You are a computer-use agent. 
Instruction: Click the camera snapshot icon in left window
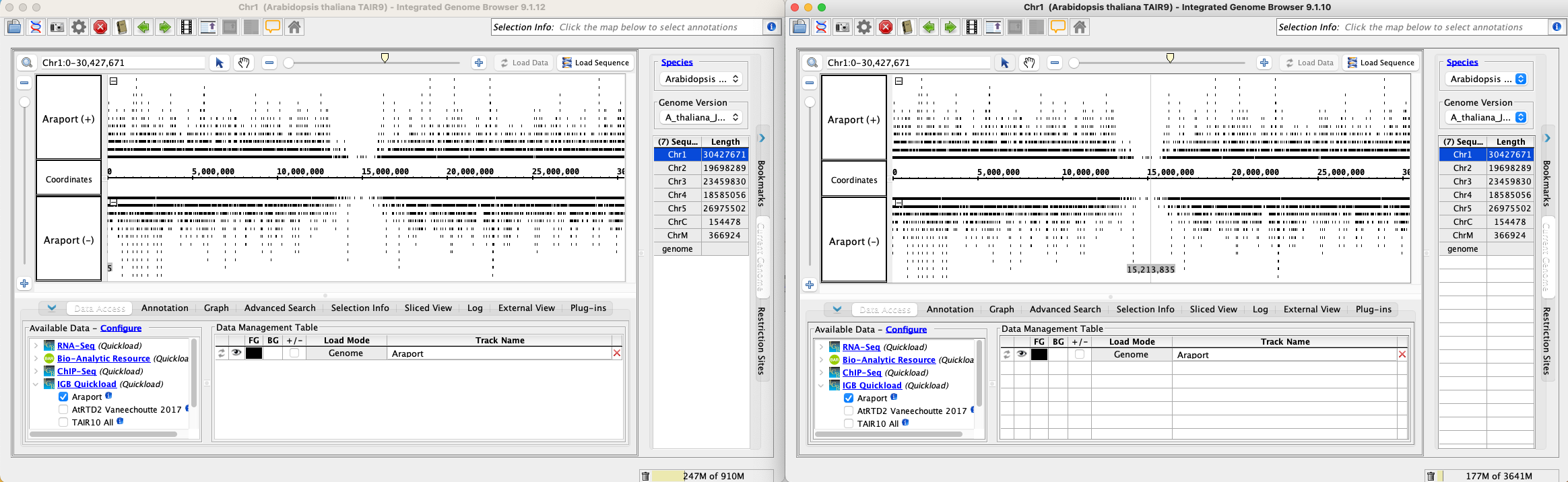[x=57, y=27]
